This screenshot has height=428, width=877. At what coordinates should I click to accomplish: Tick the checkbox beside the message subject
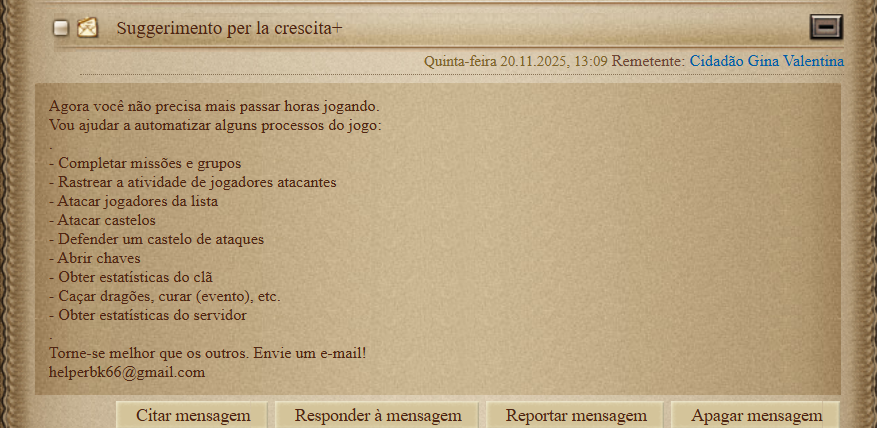(61, 28)
